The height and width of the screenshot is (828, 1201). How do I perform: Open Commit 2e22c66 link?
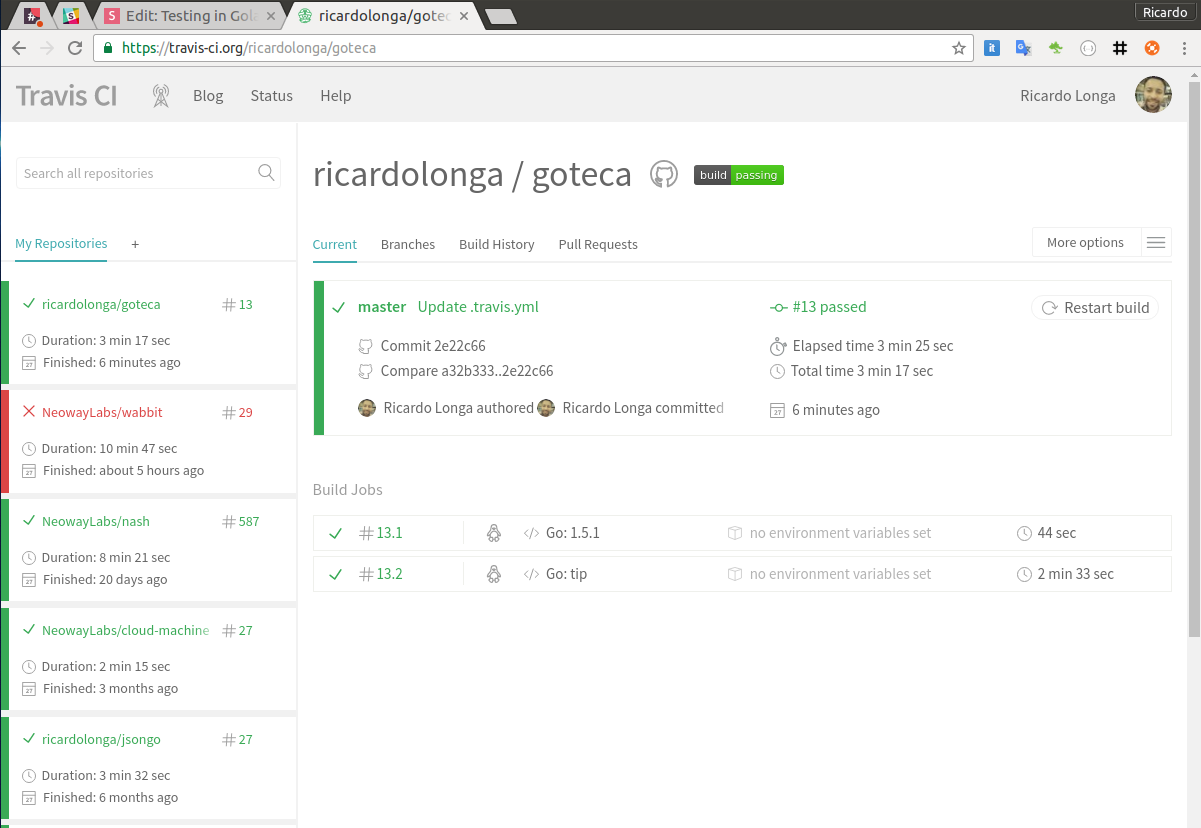(x=433, y=346)
